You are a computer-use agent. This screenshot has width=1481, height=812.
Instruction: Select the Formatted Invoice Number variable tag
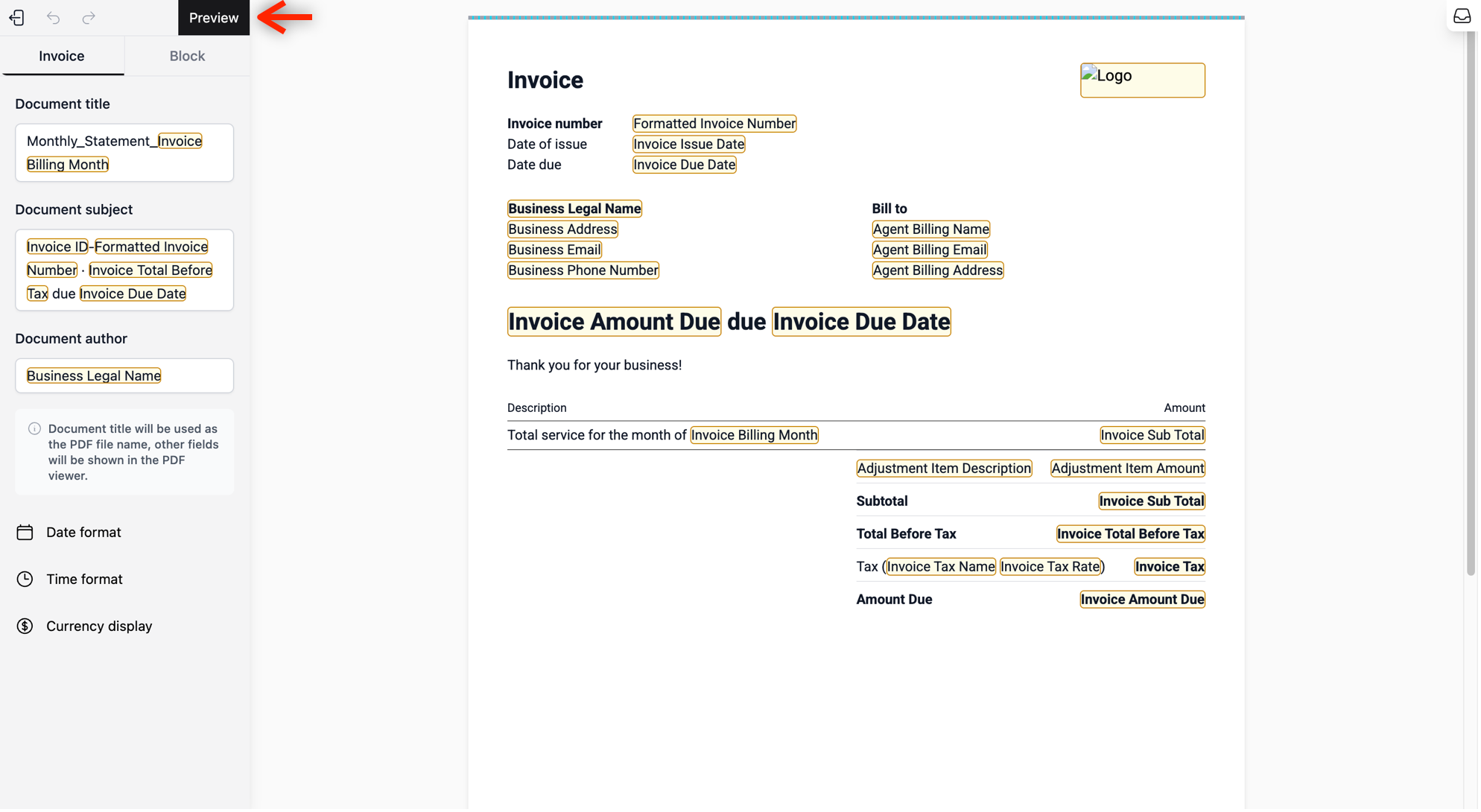(714, 124)
